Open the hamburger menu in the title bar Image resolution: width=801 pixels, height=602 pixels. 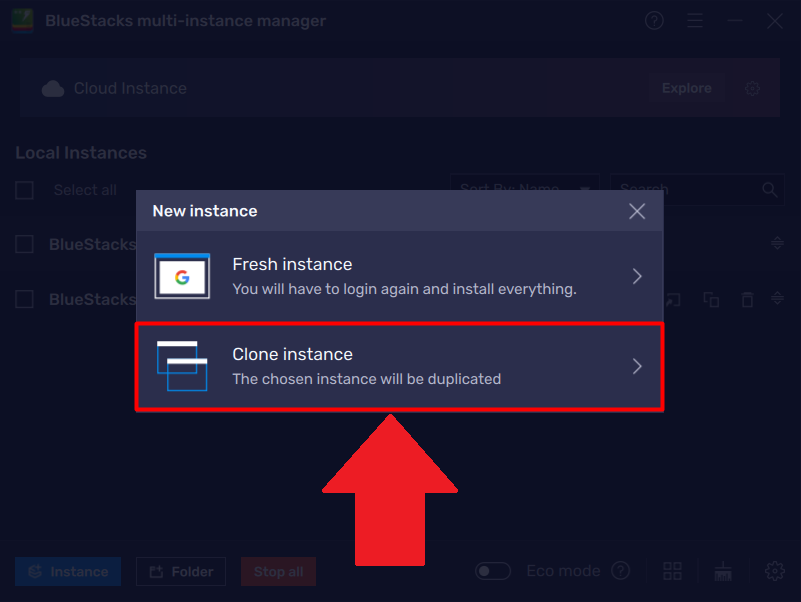695,21
